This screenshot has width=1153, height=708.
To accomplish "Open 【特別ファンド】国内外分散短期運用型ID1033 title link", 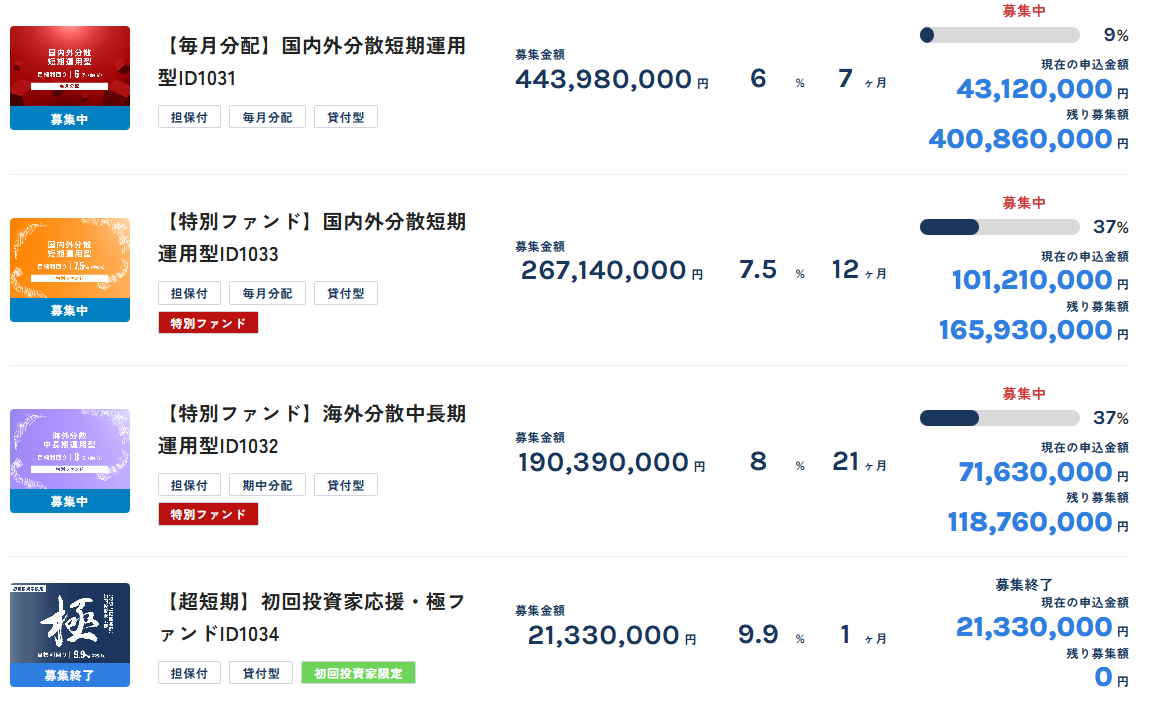I will coord(311,237).
